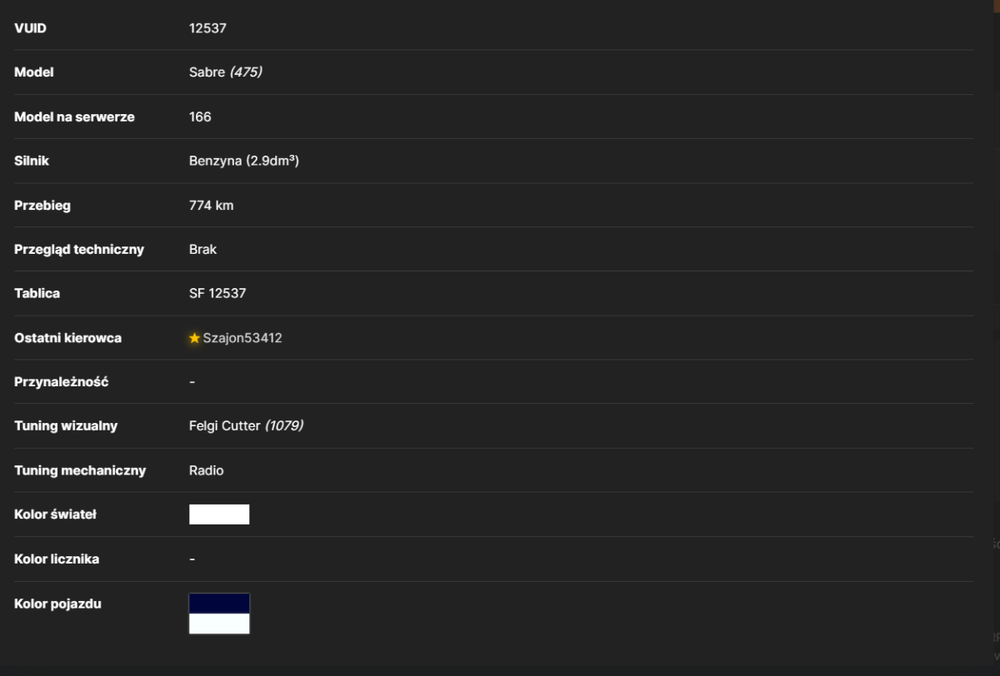Click the gold star next to Szajon53412
Screen dimensions: 1000x676
195,337
